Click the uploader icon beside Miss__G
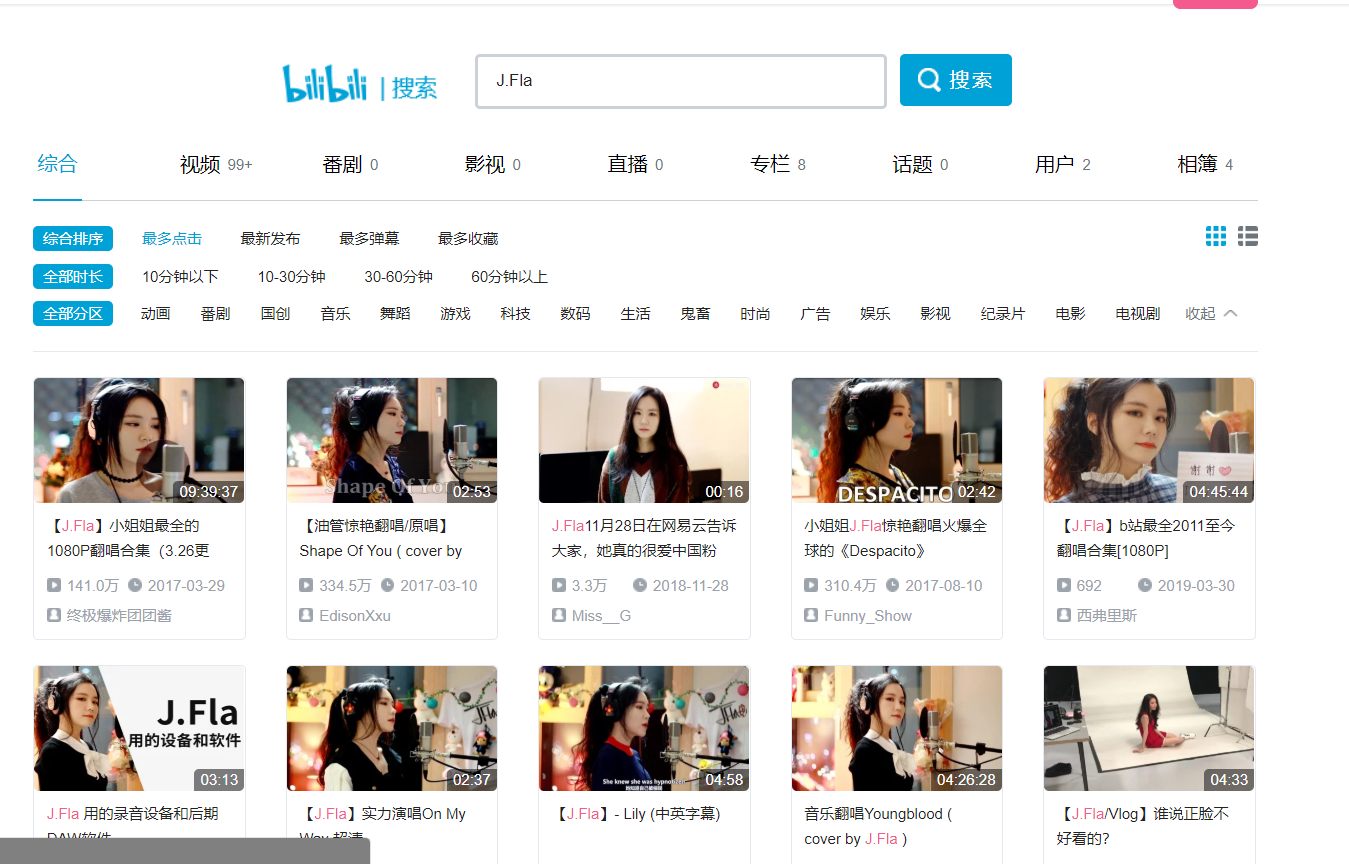 (559, 616)
